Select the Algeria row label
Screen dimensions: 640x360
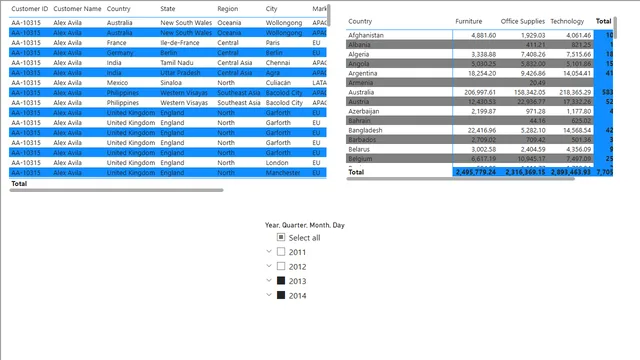(358, 54)
